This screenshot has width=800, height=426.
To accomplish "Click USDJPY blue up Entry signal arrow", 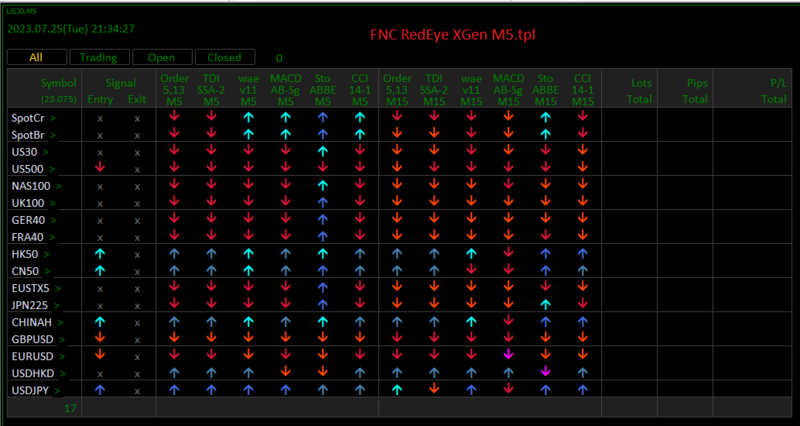I will tap(100, 390).
